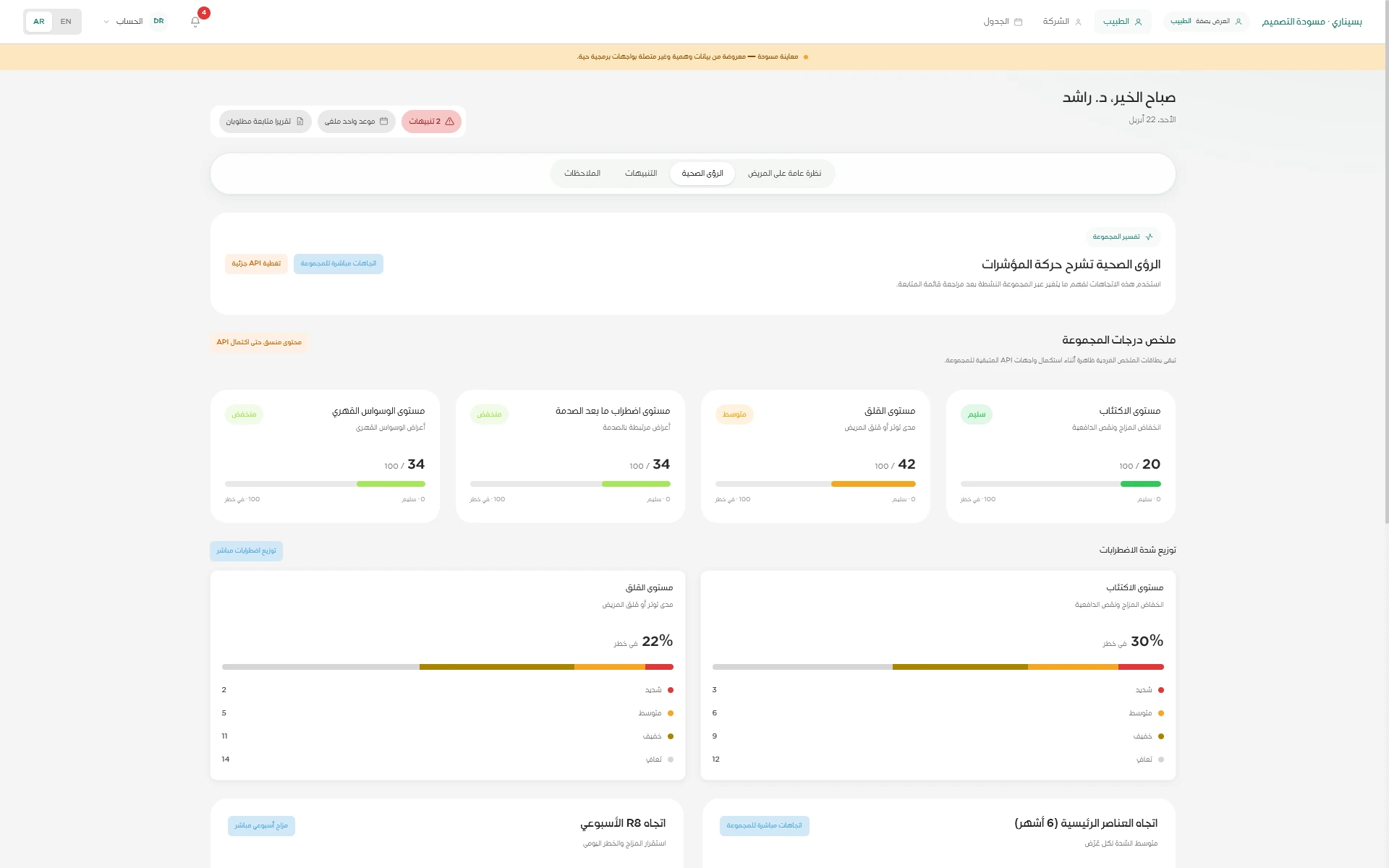Click the warning triangle icon in 2 تنبيهات
Viewport: 1389px width, 868px height.
click(x=450, y=122)
